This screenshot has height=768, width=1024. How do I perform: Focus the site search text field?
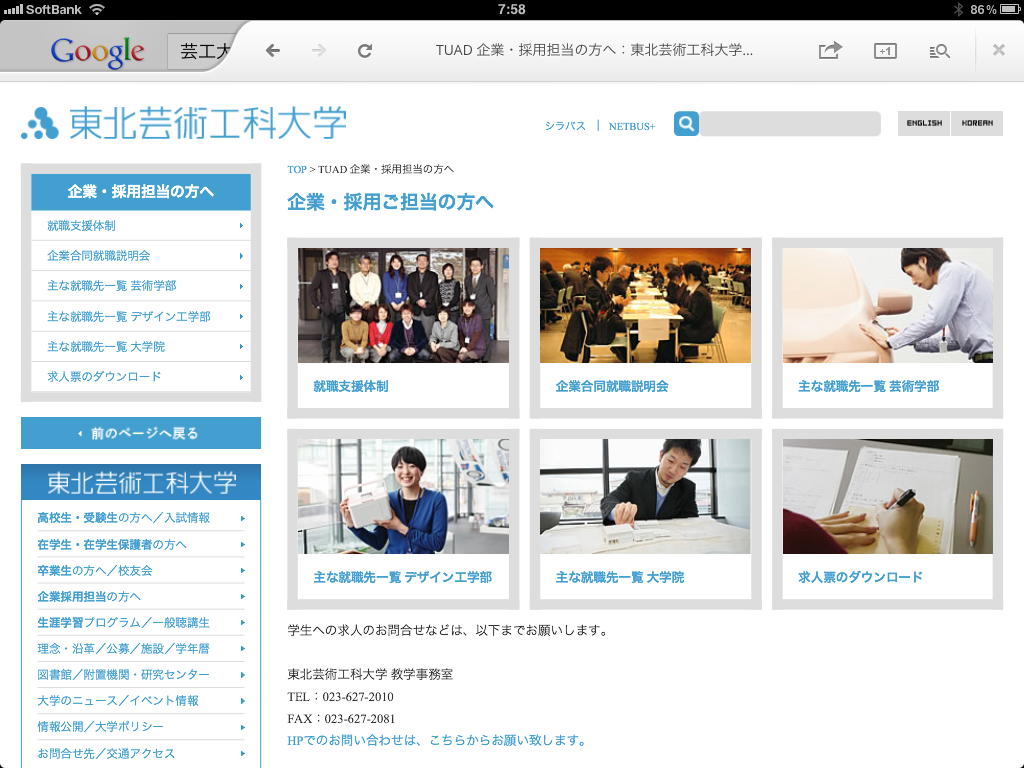[x=790, y=123]
